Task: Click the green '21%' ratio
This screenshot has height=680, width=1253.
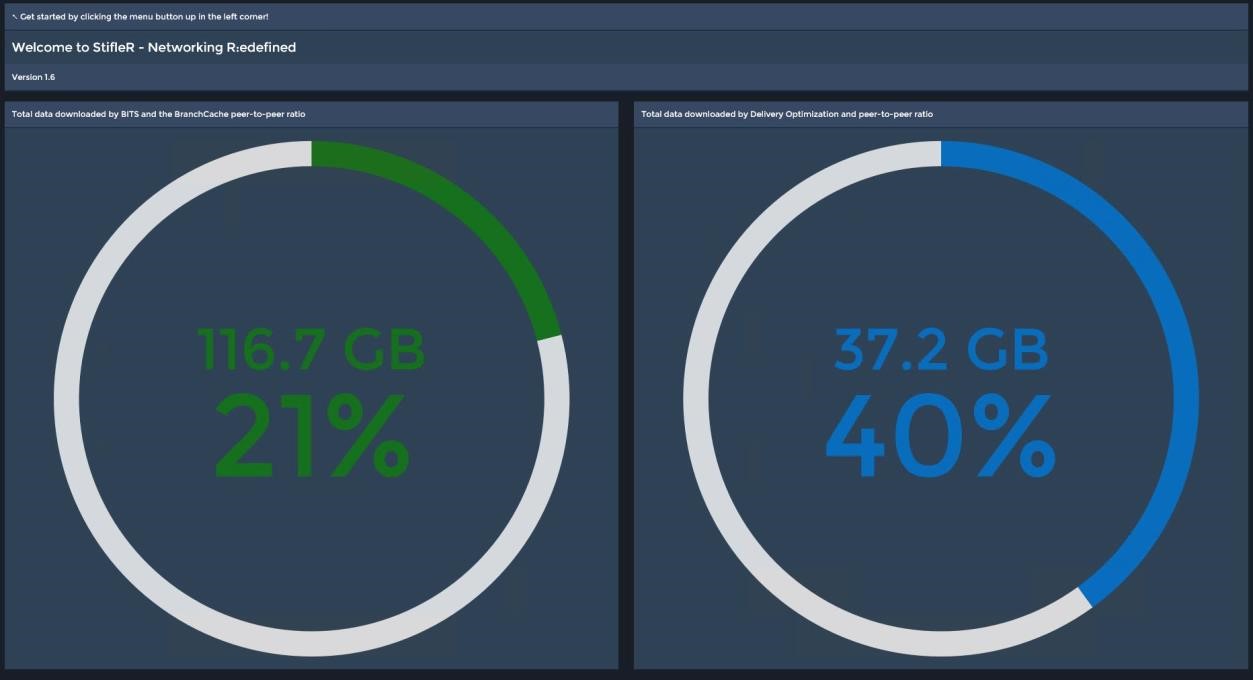Action: (312, 436)
